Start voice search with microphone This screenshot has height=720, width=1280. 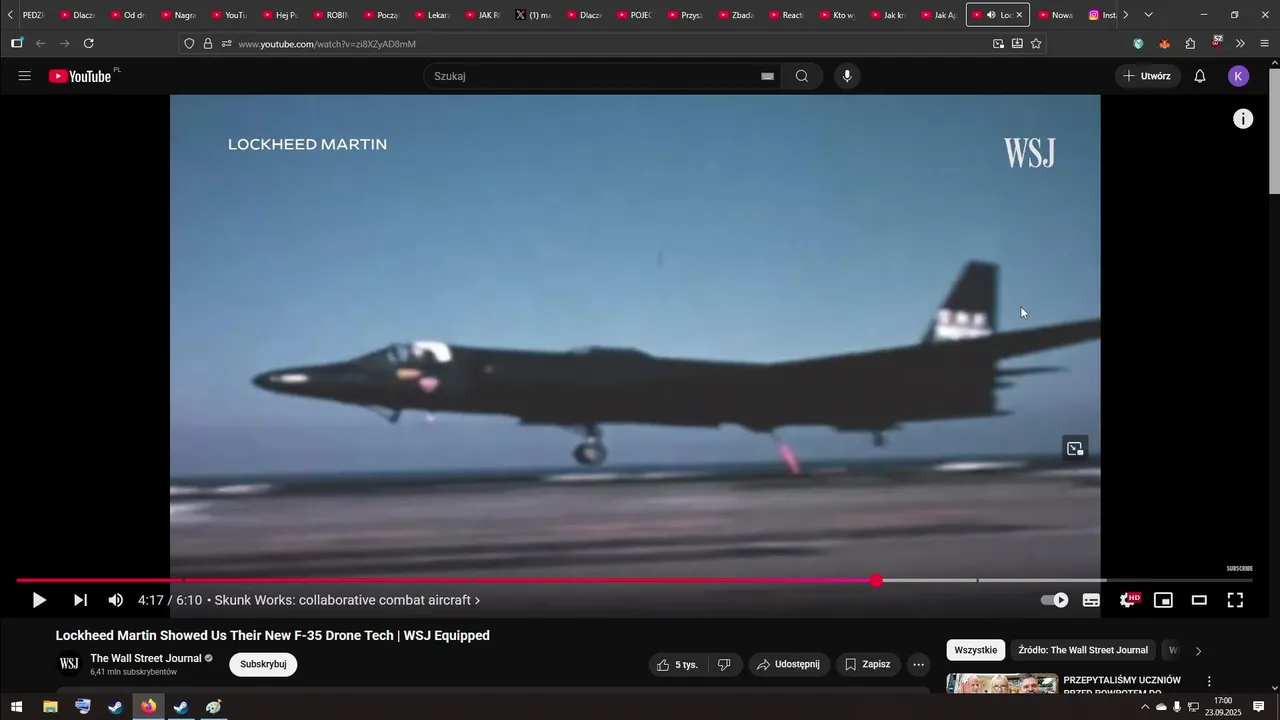tap(847, 76)
